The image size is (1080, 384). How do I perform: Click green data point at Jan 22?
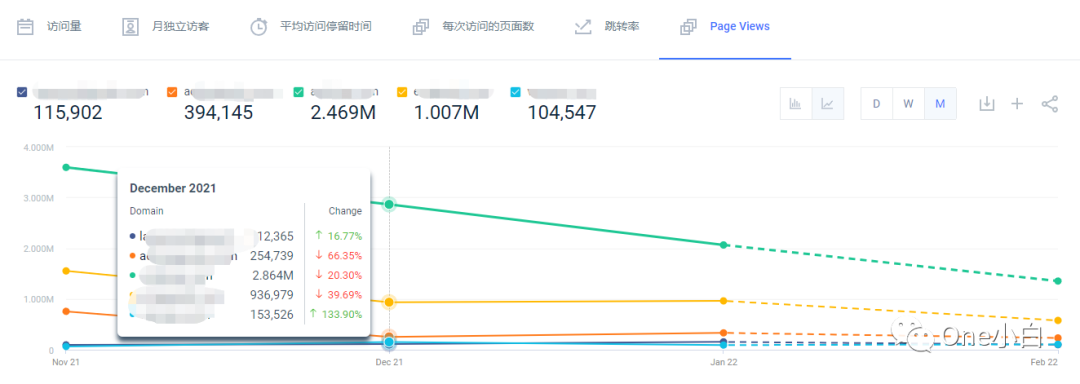click(x=723, y=245)
